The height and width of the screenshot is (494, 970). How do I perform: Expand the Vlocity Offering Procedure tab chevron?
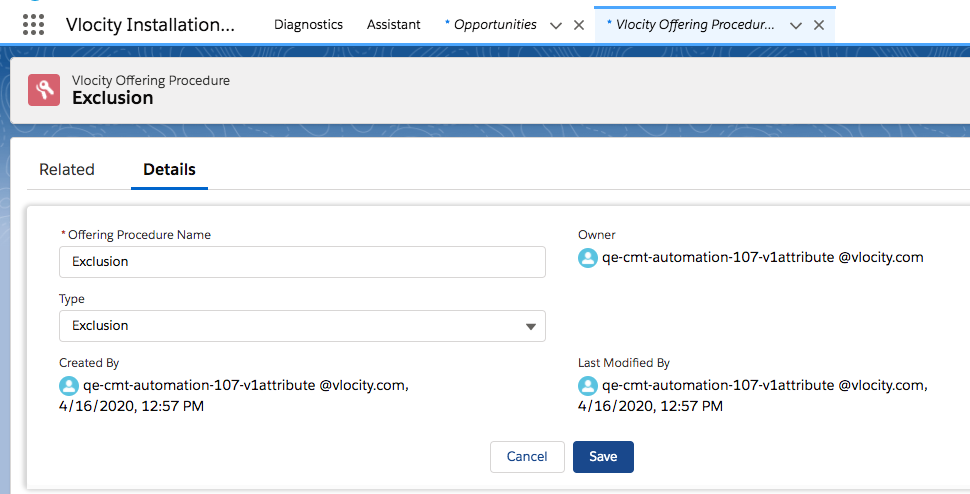coord(796,25)
